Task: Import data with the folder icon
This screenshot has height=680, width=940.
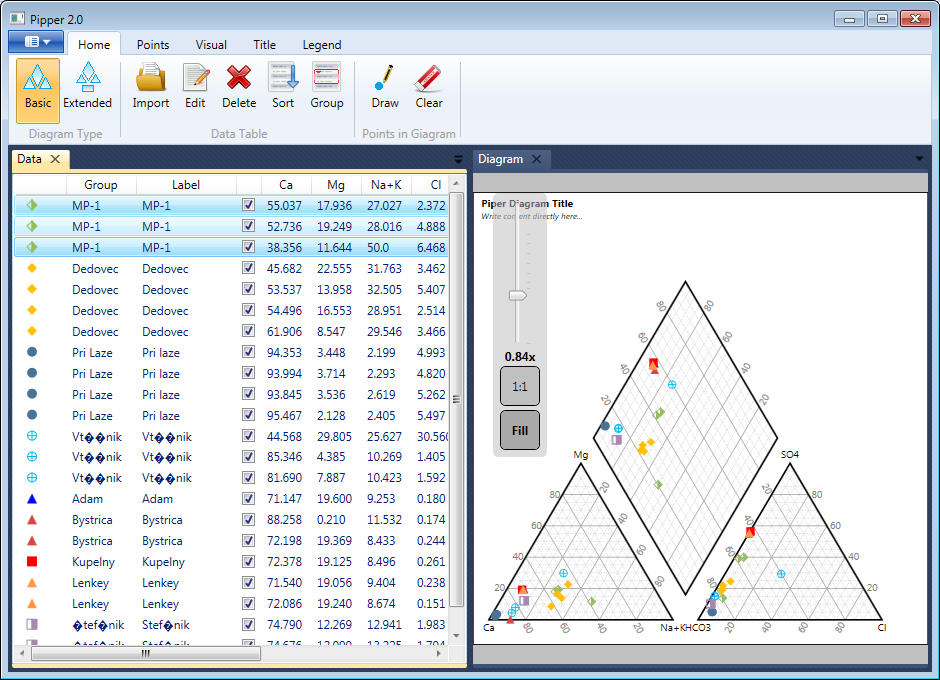Action: [150, 86]
